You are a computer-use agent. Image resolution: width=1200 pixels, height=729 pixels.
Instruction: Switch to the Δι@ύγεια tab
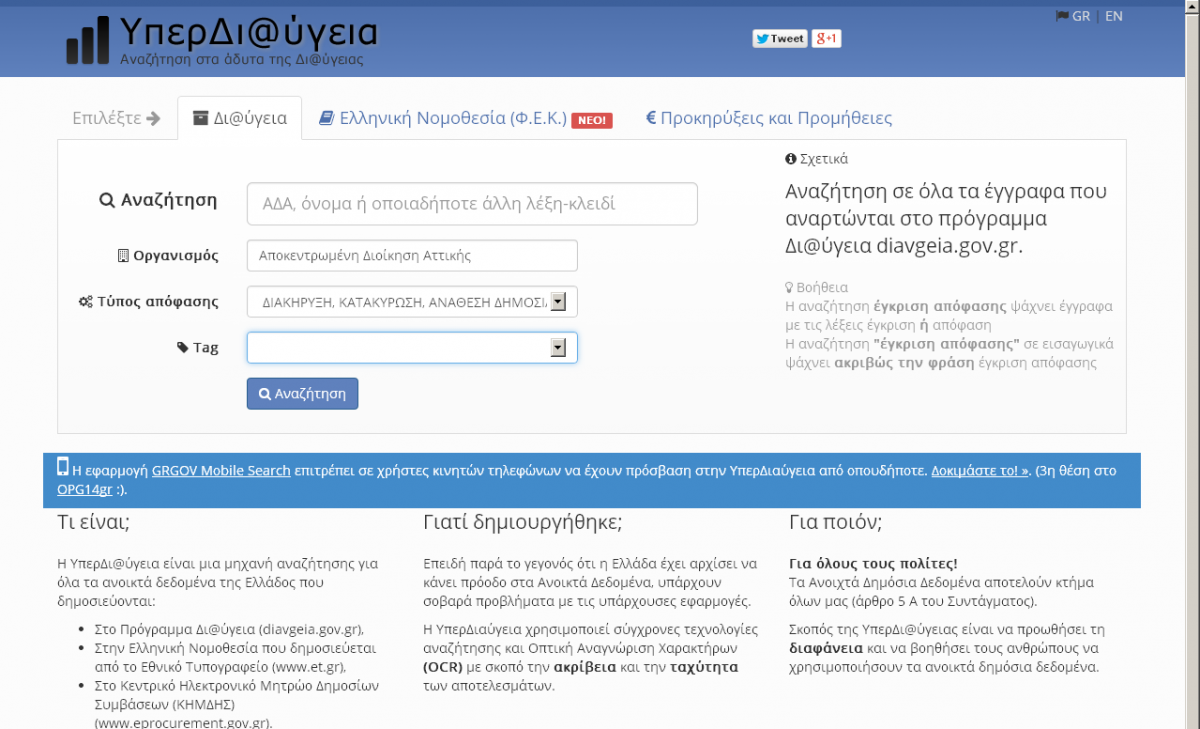(x=240, y=118)
